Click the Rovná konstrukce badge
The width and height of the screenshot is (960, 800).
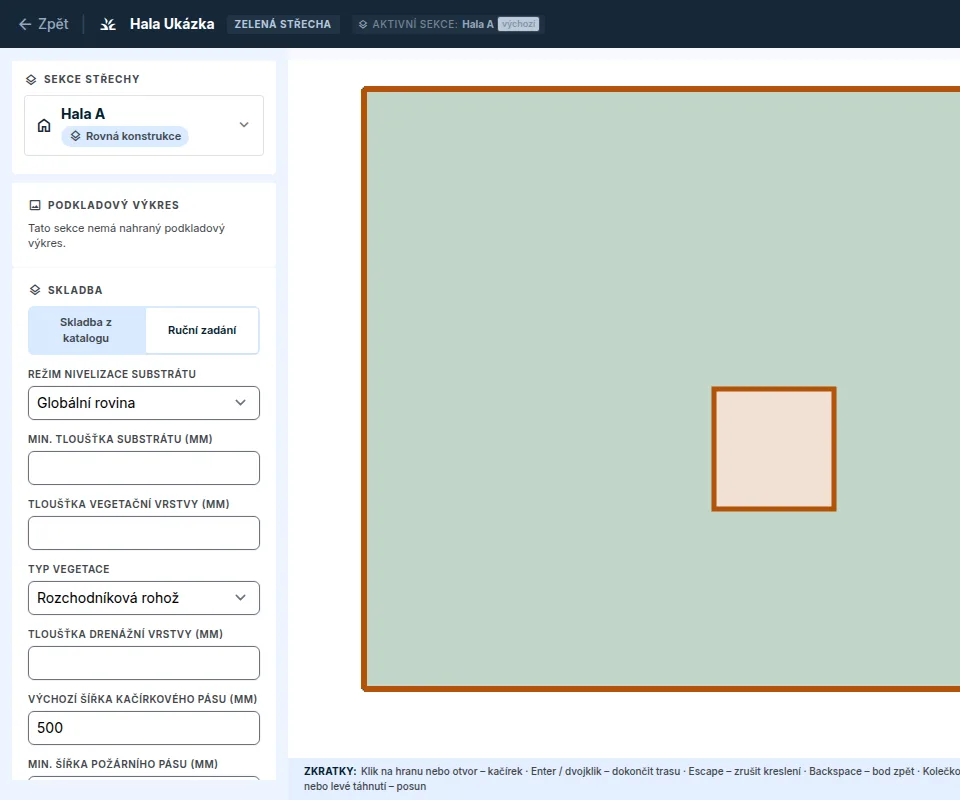pyautogui.click(x=125, y=136)
